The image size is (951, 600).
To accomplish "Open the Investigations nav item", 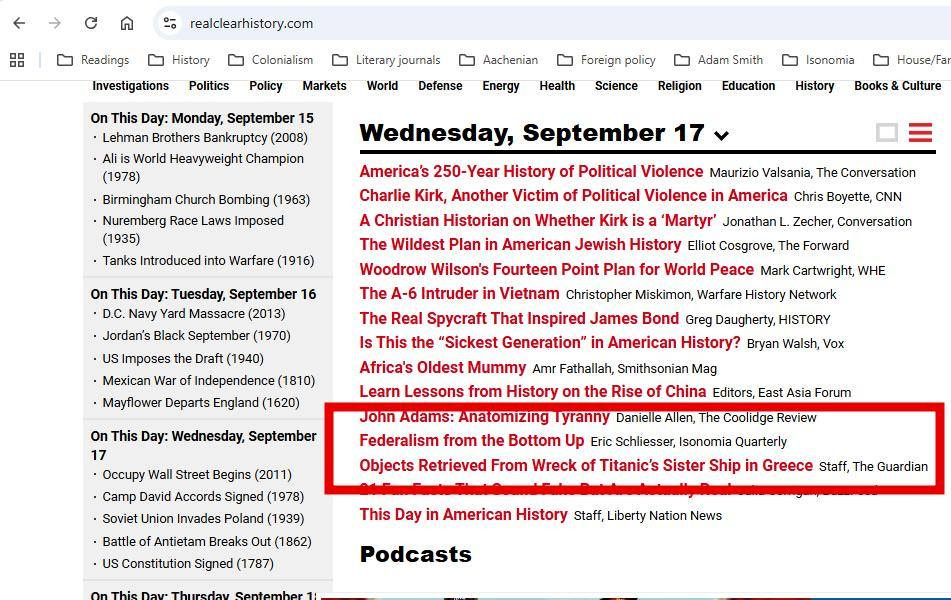I will (x=130, y=86).
